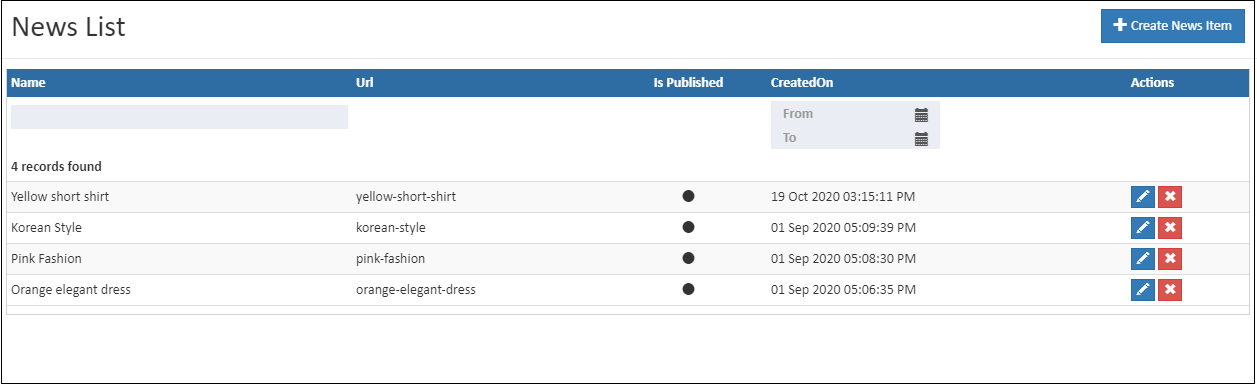Edit the Orange elegant dress item
Viewport: 1257px width, 385px height.
point(1143,290)
